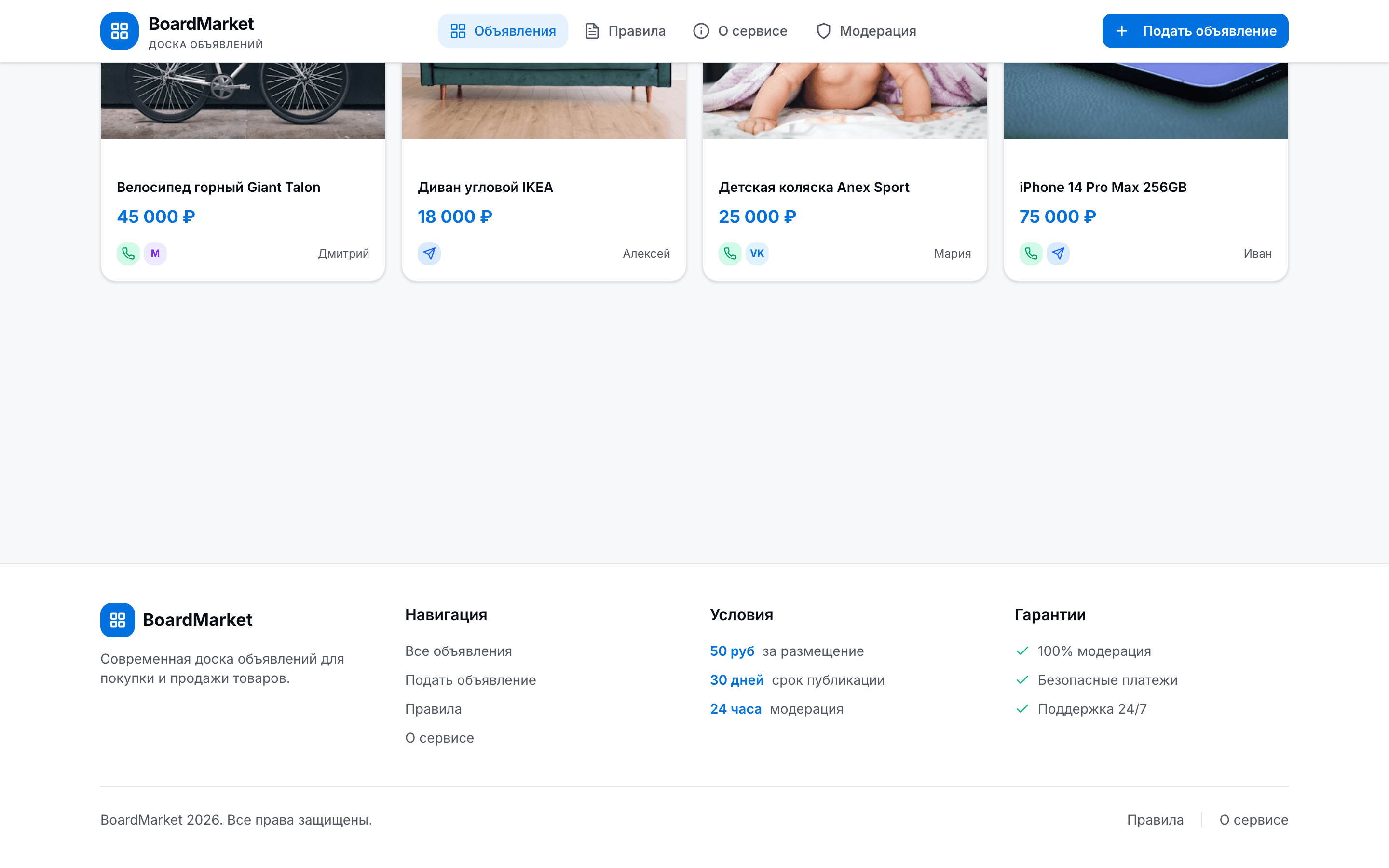Click the 75 000 ₽ price
This screenshot has width=1389, height=868.
click(1057, 217)
